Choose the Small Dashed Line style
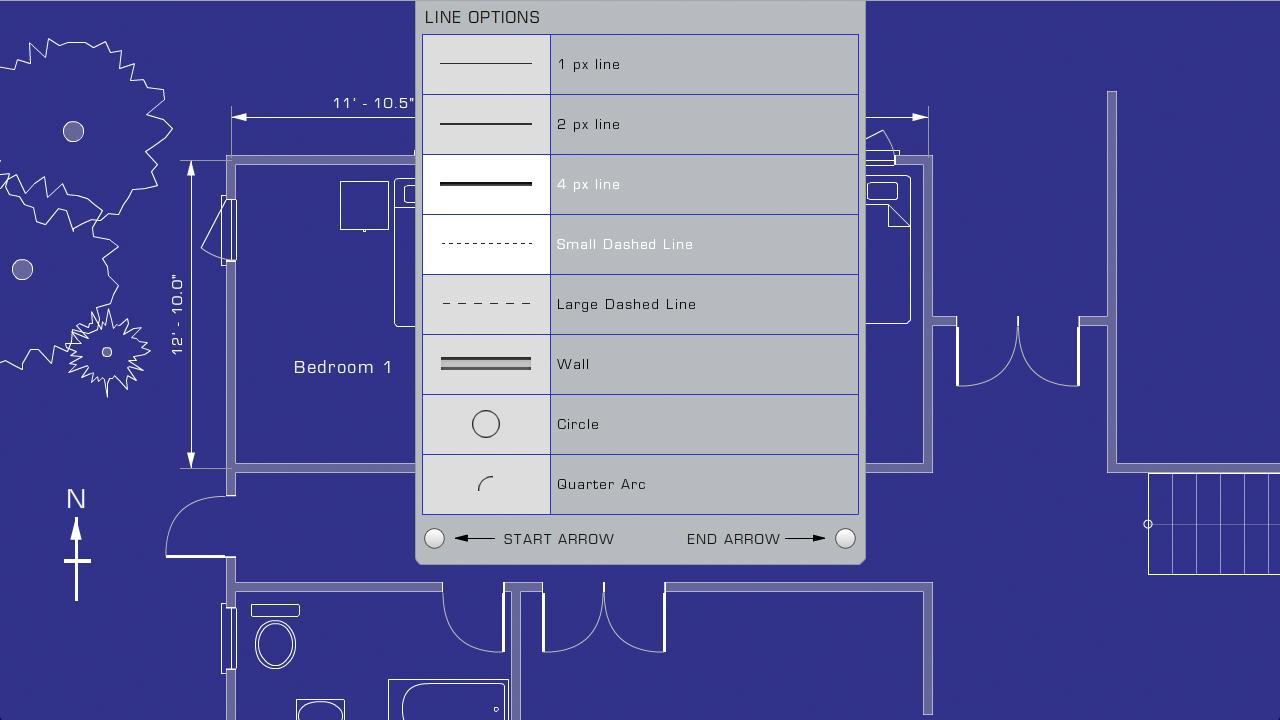1280x720 pixels. pyautogui.click(x=640, y=244)
